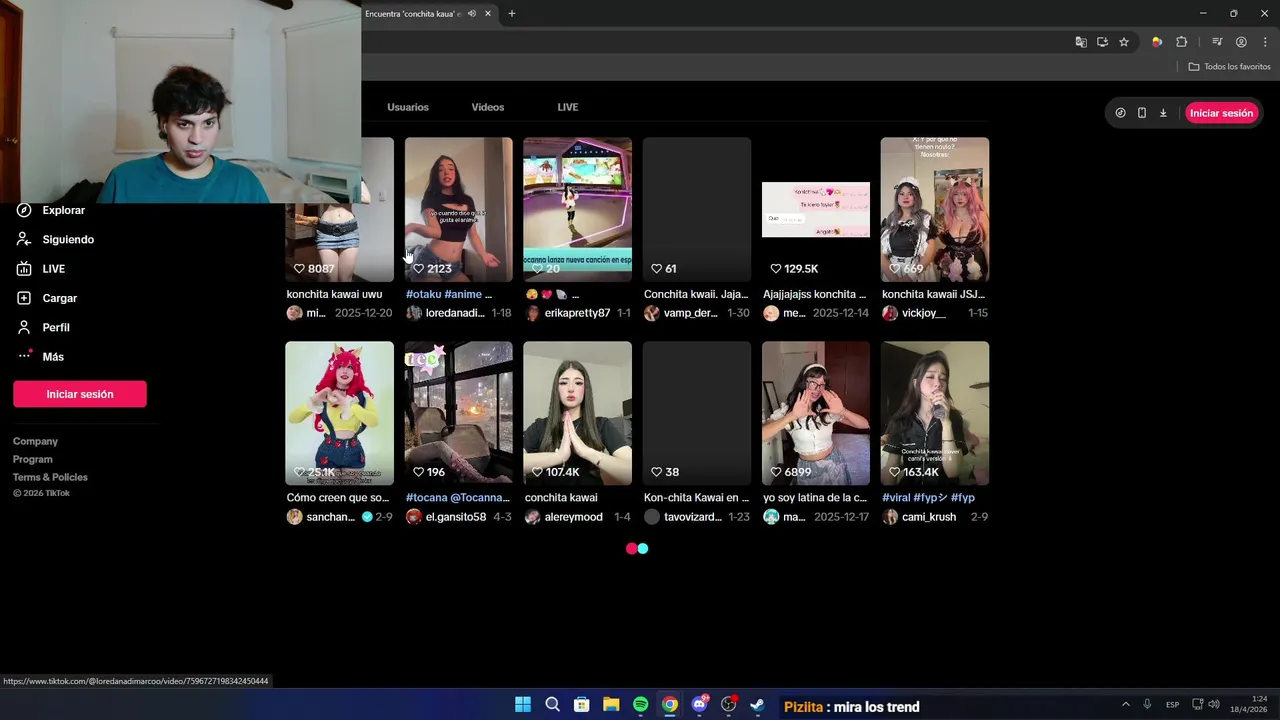Viewport: 1280px width, 720px height.
Task: Open the Chrome three-dot menu
Action: click(1264, 42)
